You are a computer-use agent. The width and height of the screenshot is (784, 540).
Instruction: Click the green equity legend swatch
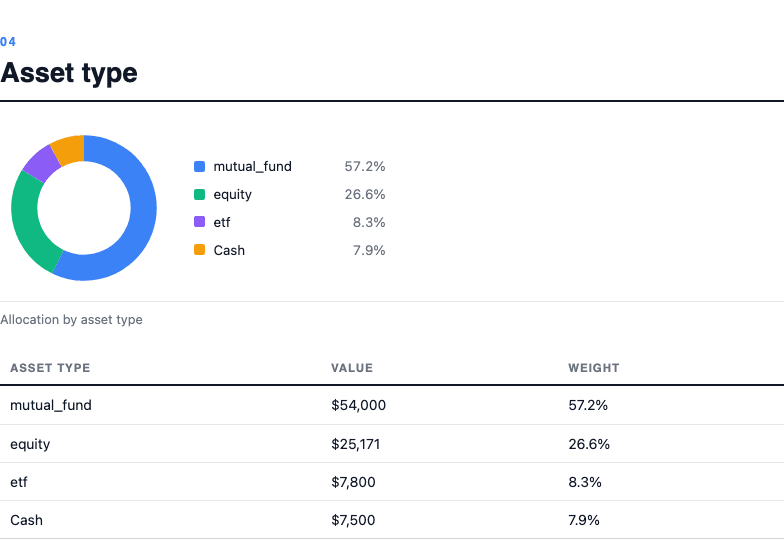click(x=200, y=194)
